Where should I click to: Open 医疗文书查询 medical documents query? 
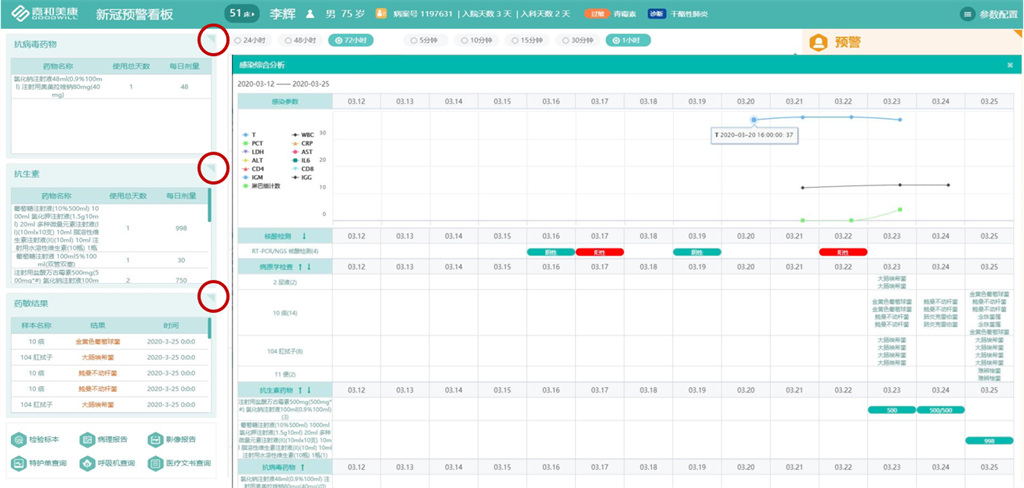[x=155, y=464]
